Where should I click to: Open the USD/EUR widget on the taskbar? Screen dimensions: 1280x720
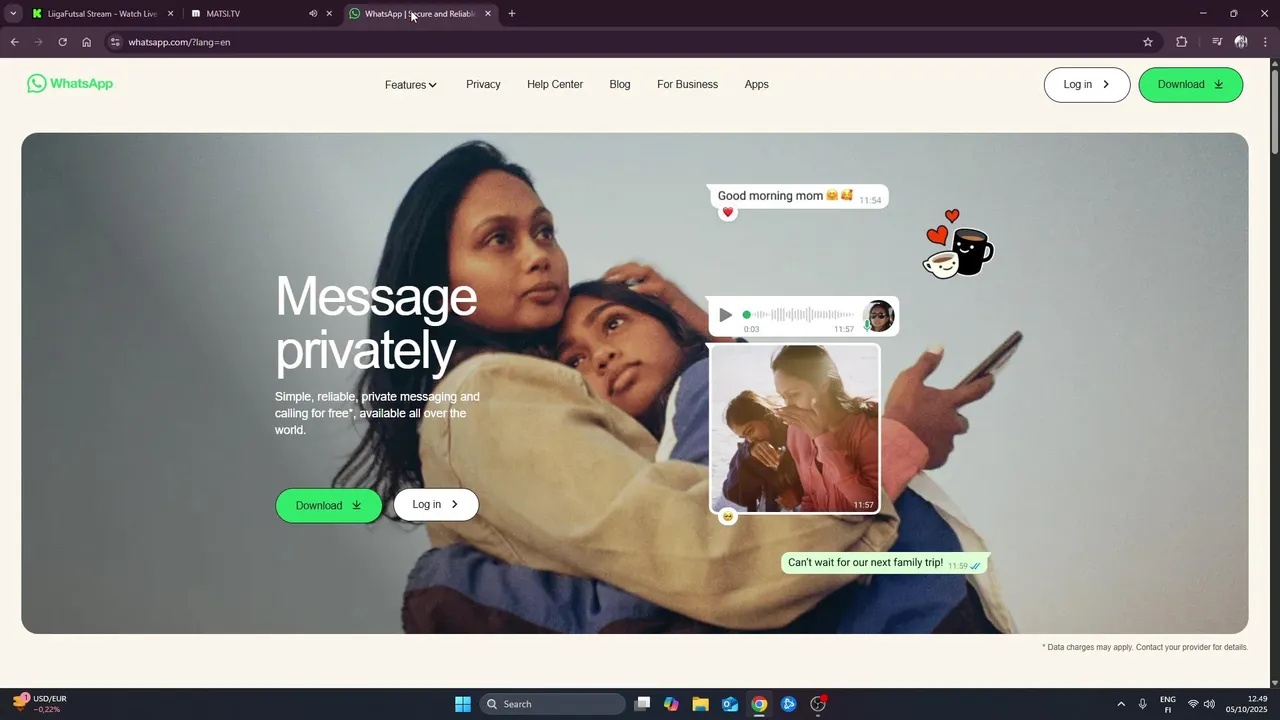40,704
